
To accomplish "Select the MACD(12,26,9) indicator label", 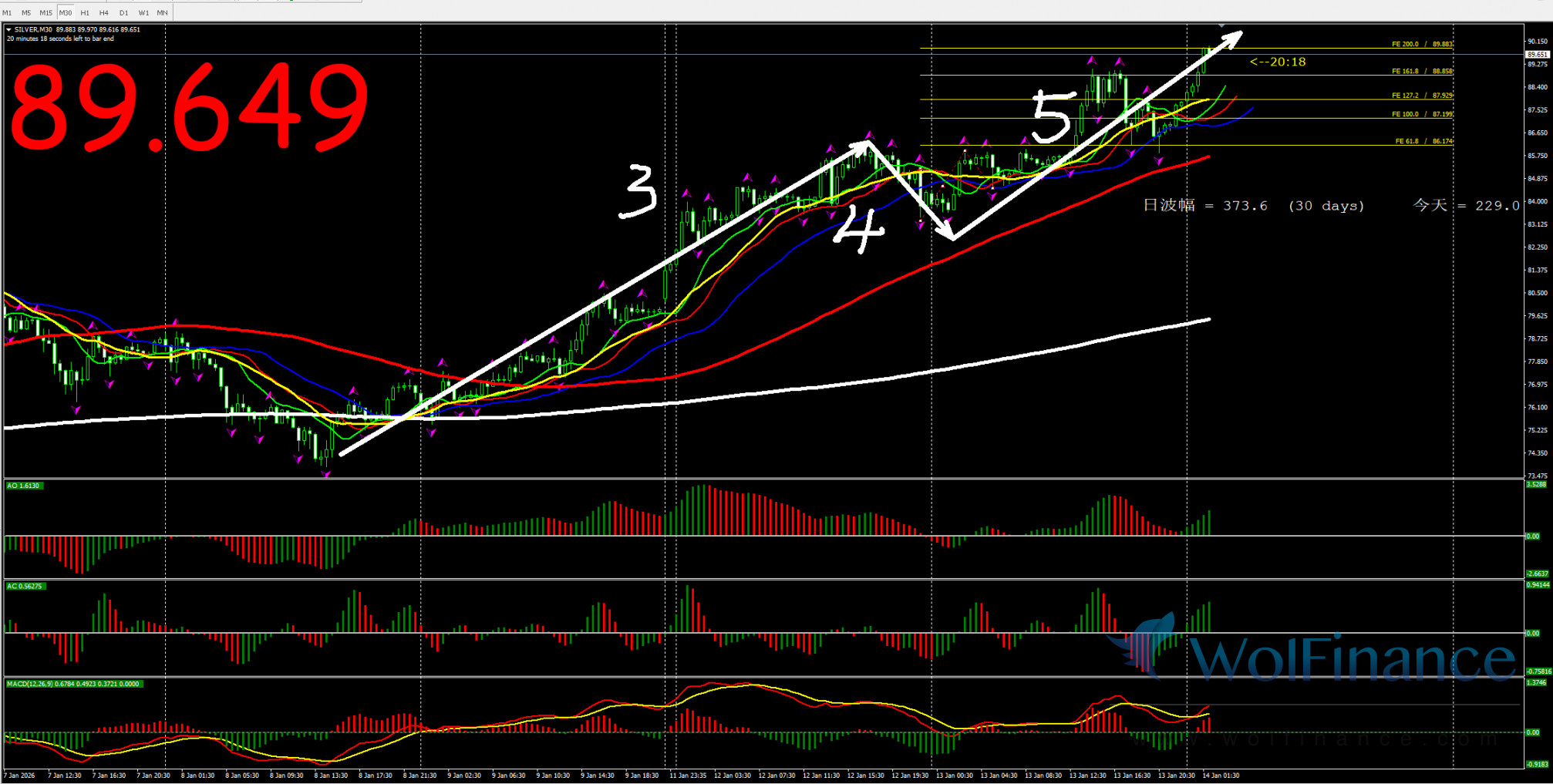I will click(73, 684).
